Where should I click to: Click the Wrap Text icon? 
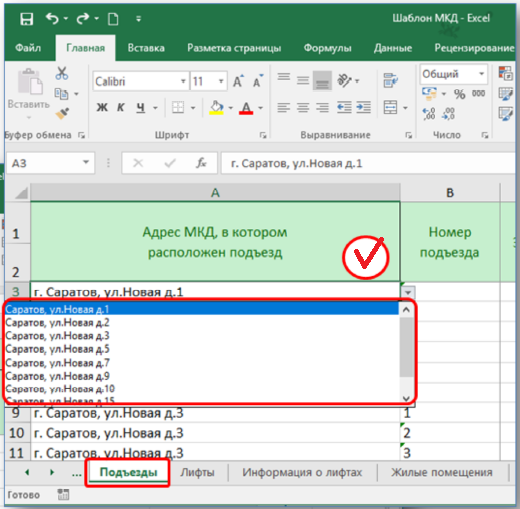coord(390,80)
